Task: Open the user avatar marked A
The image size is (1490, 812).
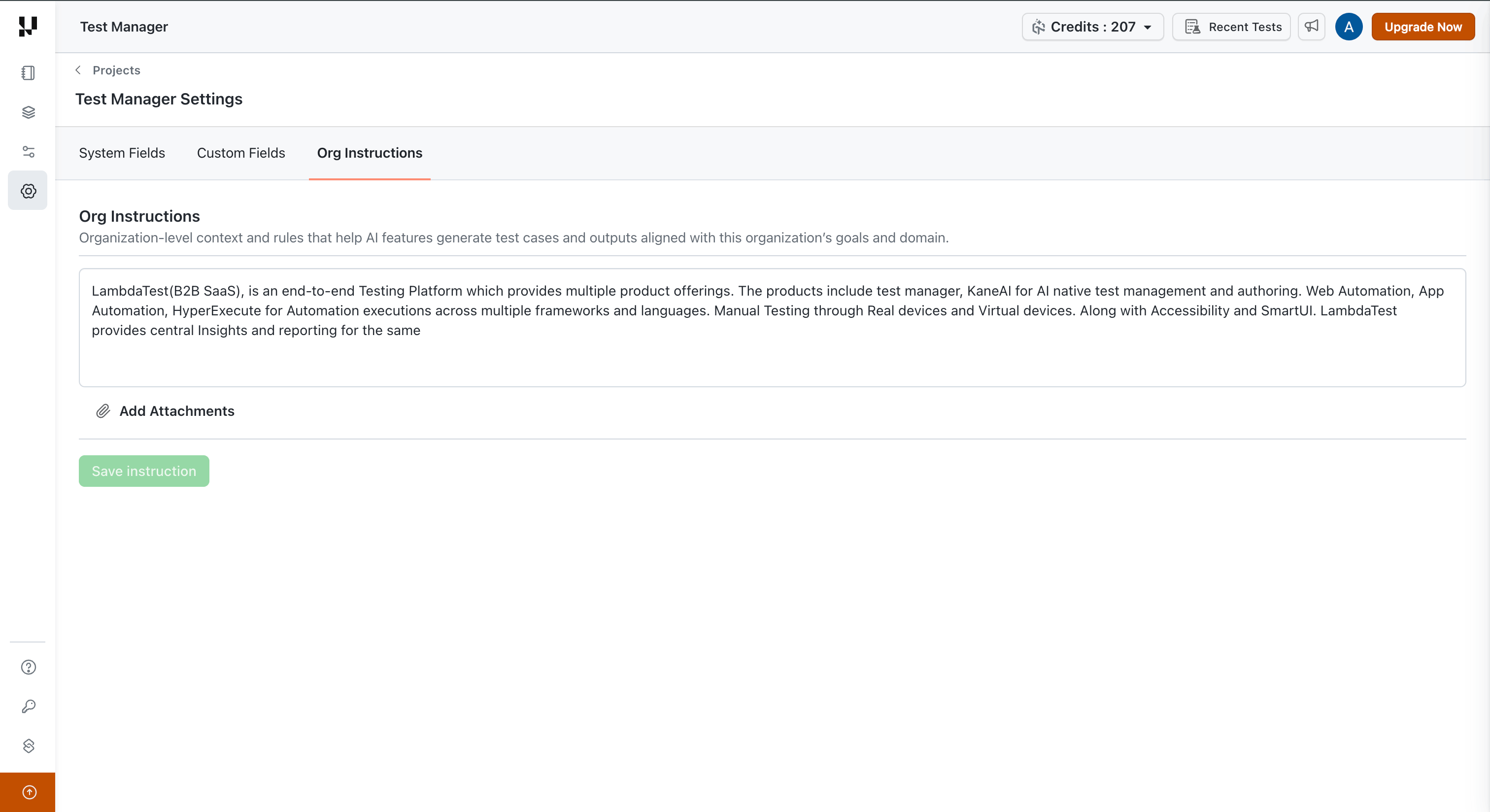Action: click(1348, 27)
